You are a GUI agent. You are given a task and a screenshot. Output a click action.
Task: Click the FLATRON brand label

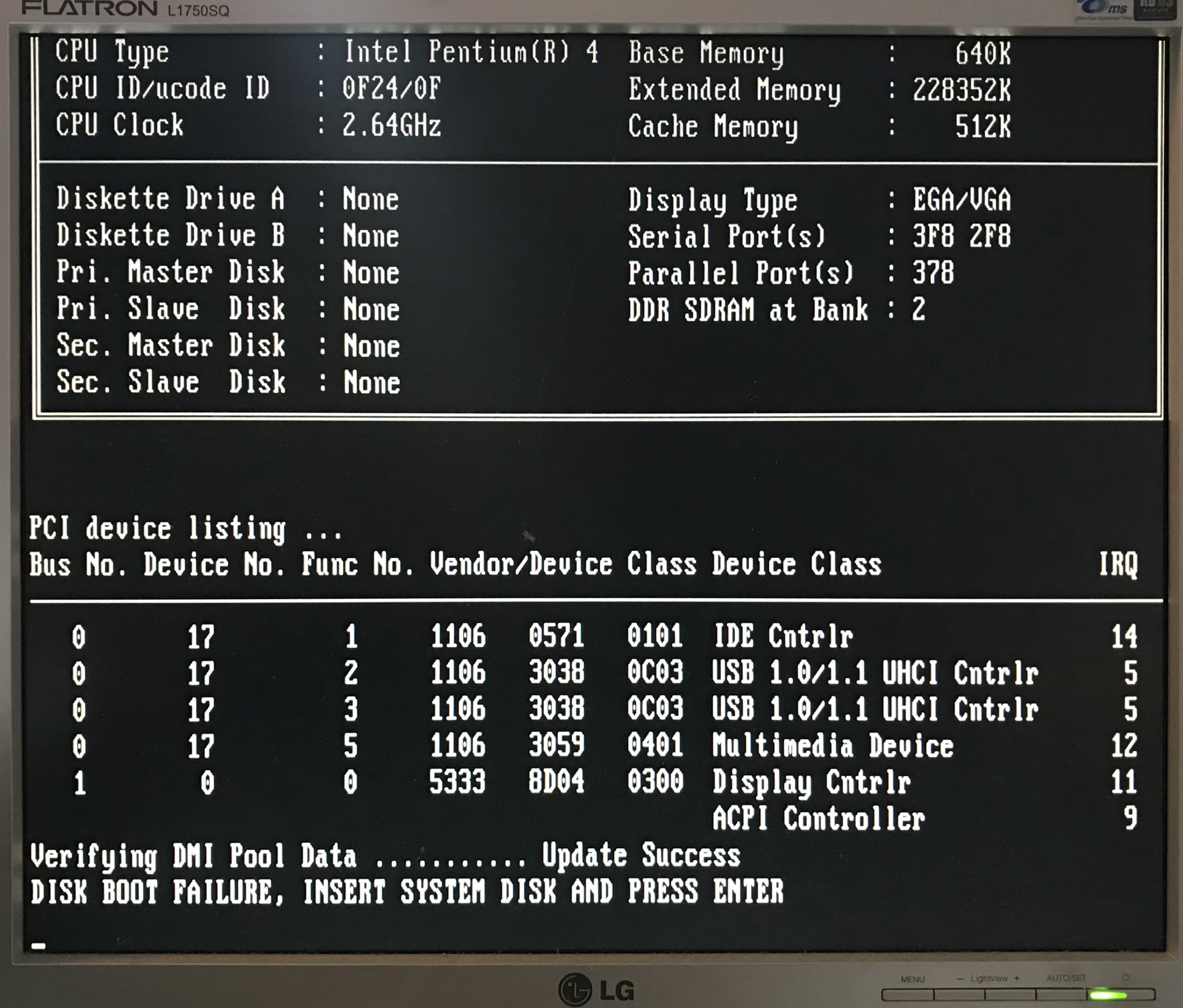tap(90, 9)
